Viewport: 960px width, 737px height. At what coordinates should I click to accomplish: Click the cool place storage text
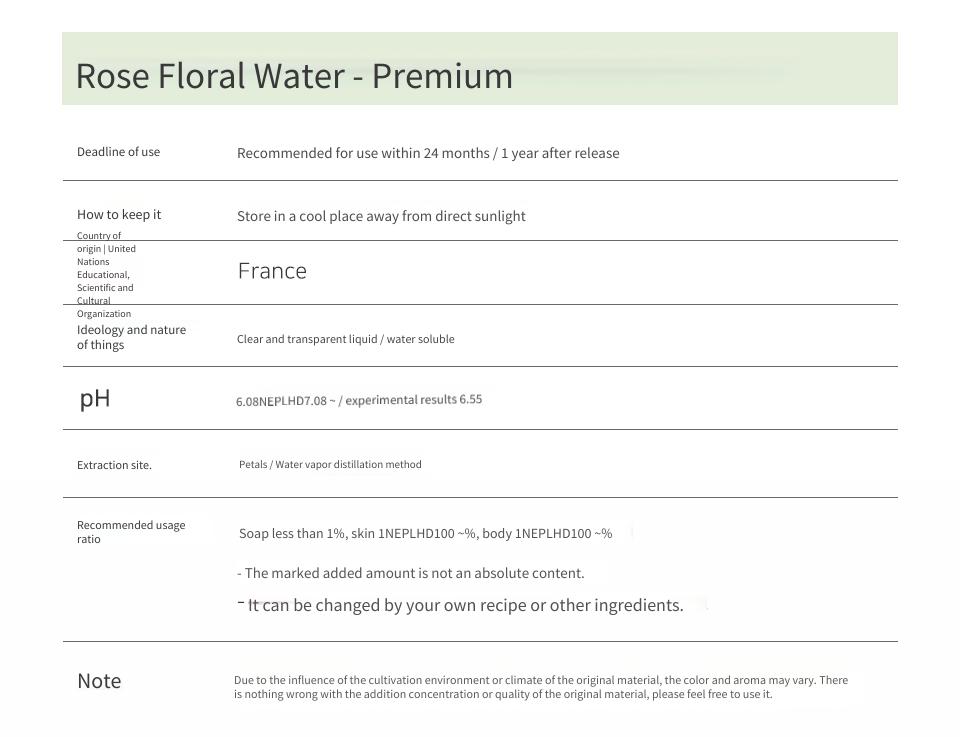(x=381, y=216)
